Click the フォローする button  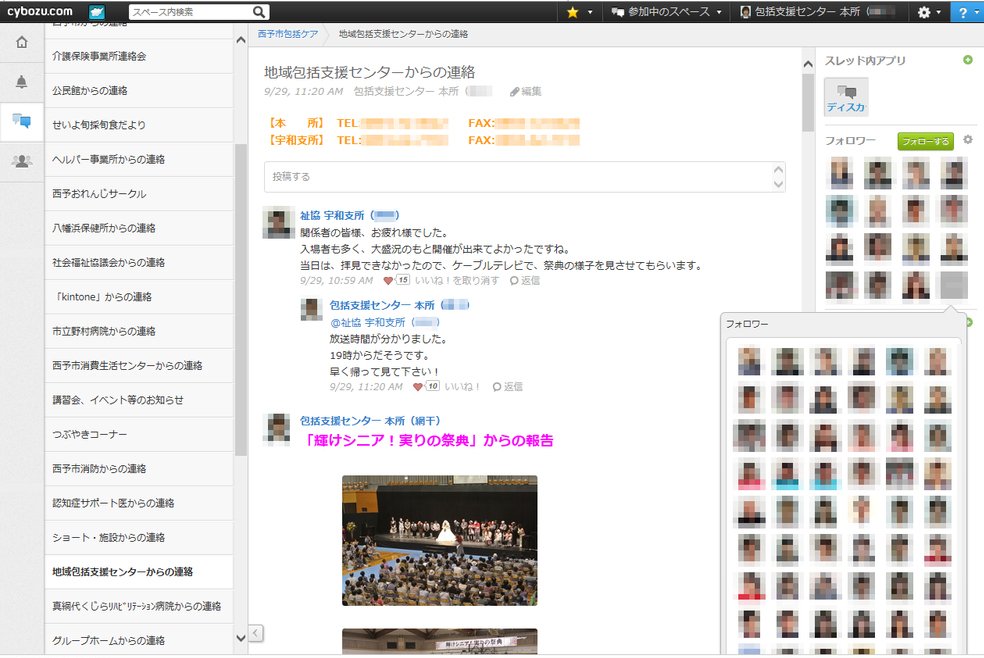click(925, 141)
